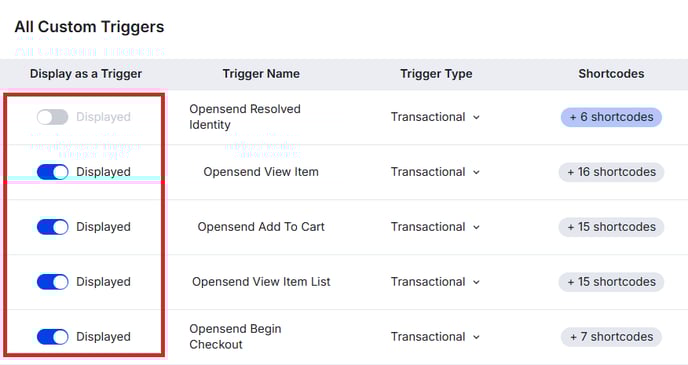The height and width of the screenshot is (365, 688).
Task: Turn off Opensend Add To Cart toggle
Action: pos(52,227)
